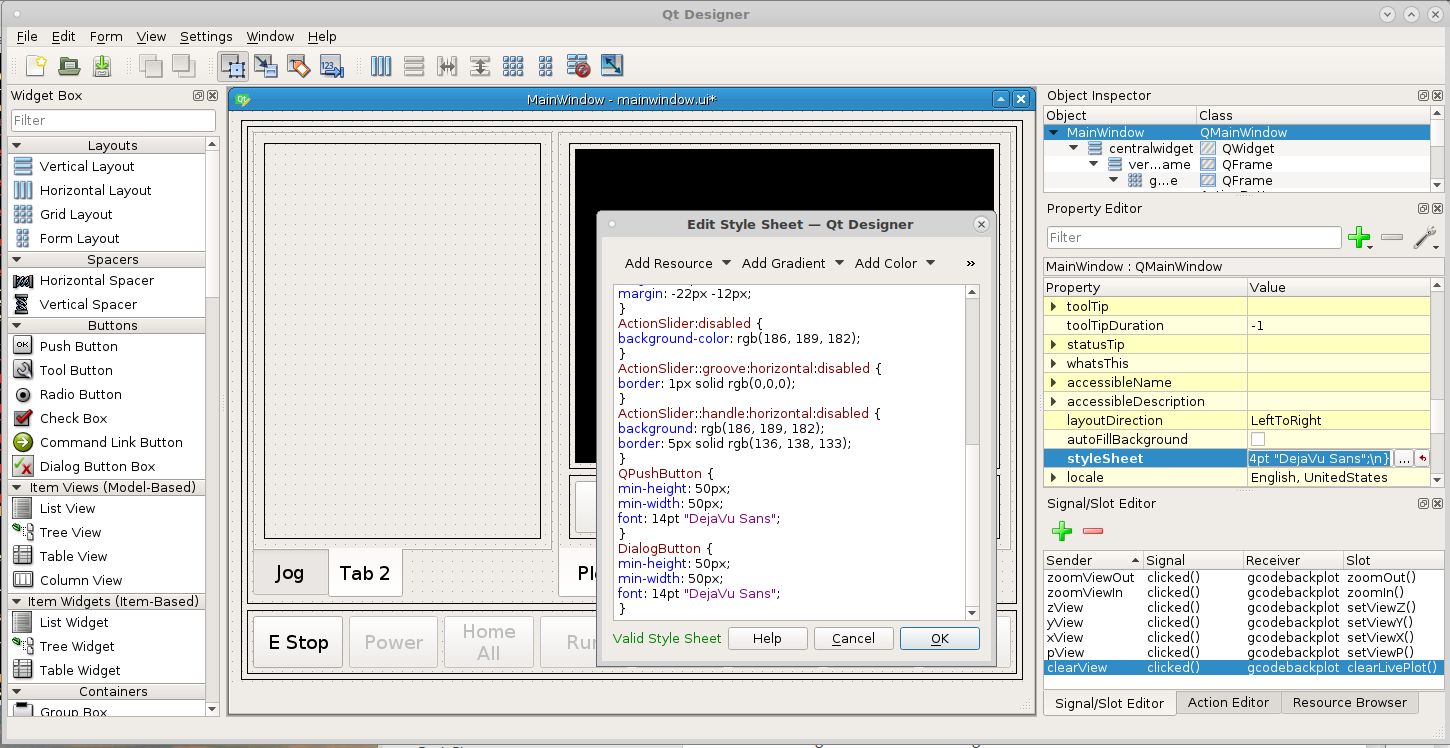Expand the statusTip property
This screenshot has width=1450, height=748.
pos(1054,344)
